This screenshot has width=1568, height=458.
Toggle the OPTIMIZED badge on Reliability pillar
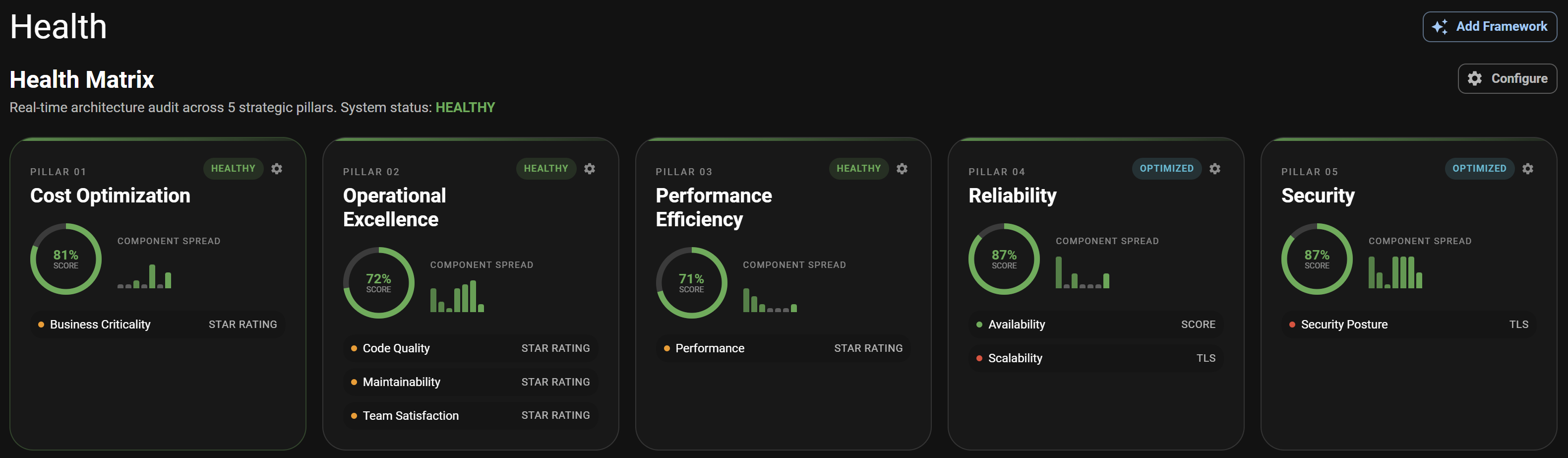point(1166,168)
